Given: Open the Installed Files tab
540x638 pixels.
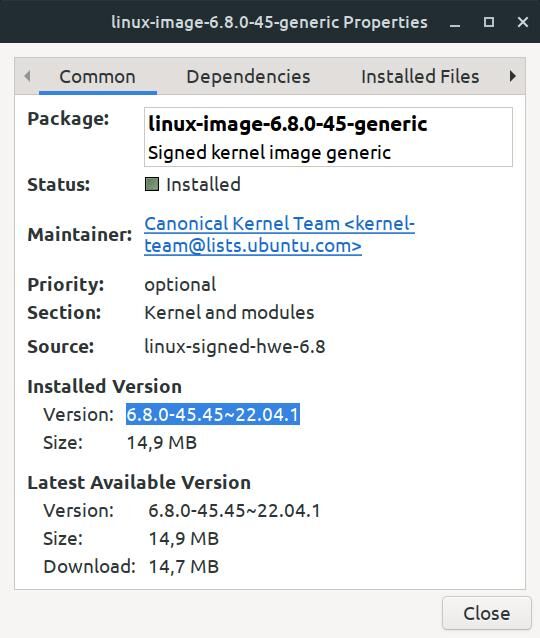Looking at the screenshot, I should point(420,76).
